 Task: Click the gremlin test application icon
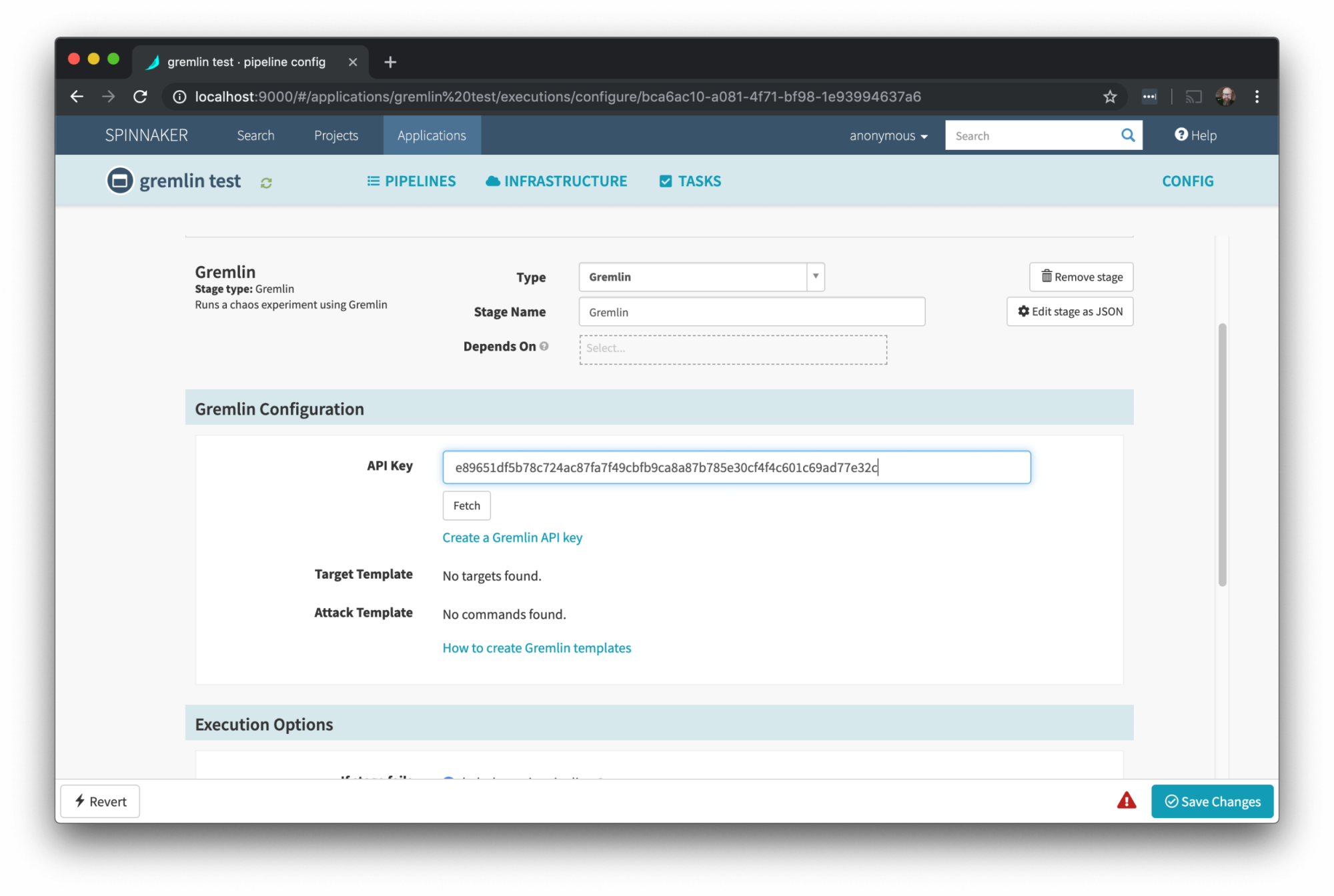tap(120, 181)
